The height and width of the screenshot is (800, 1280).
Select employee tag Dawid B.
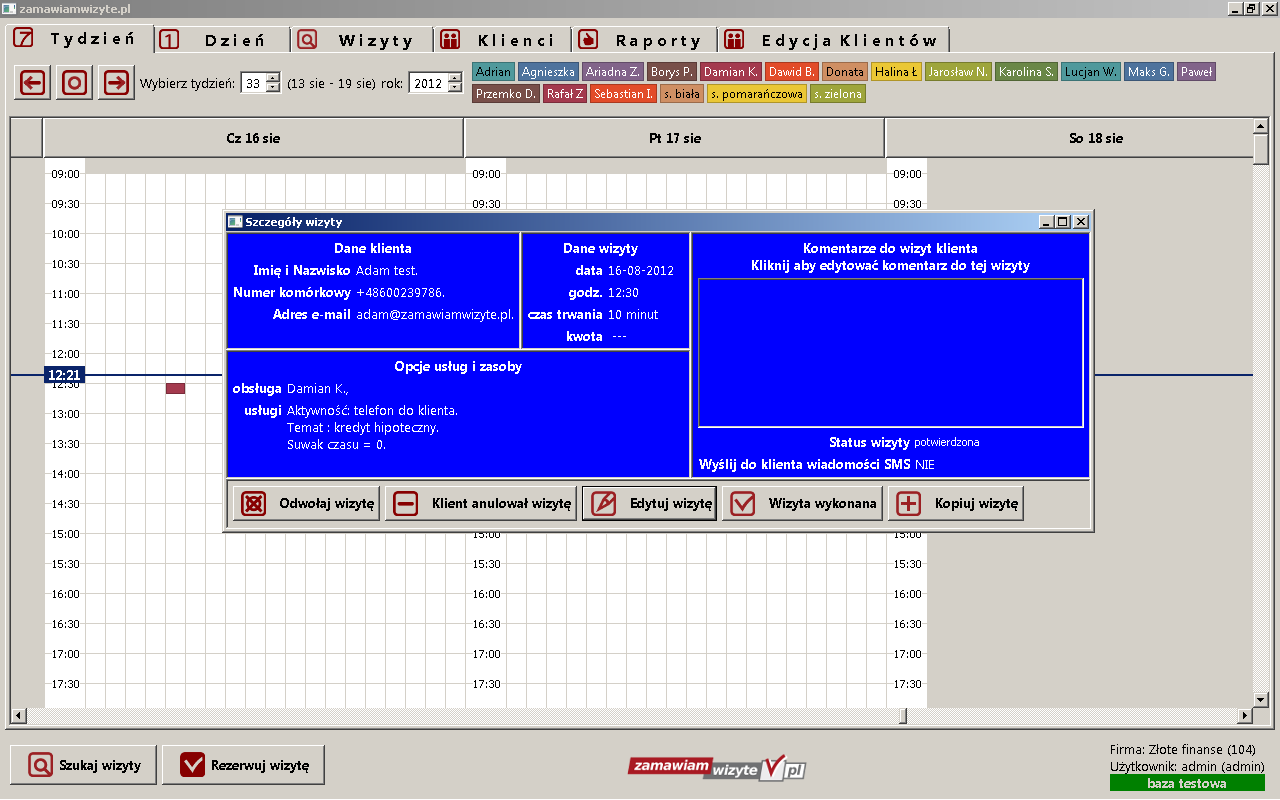pos(793,72)
